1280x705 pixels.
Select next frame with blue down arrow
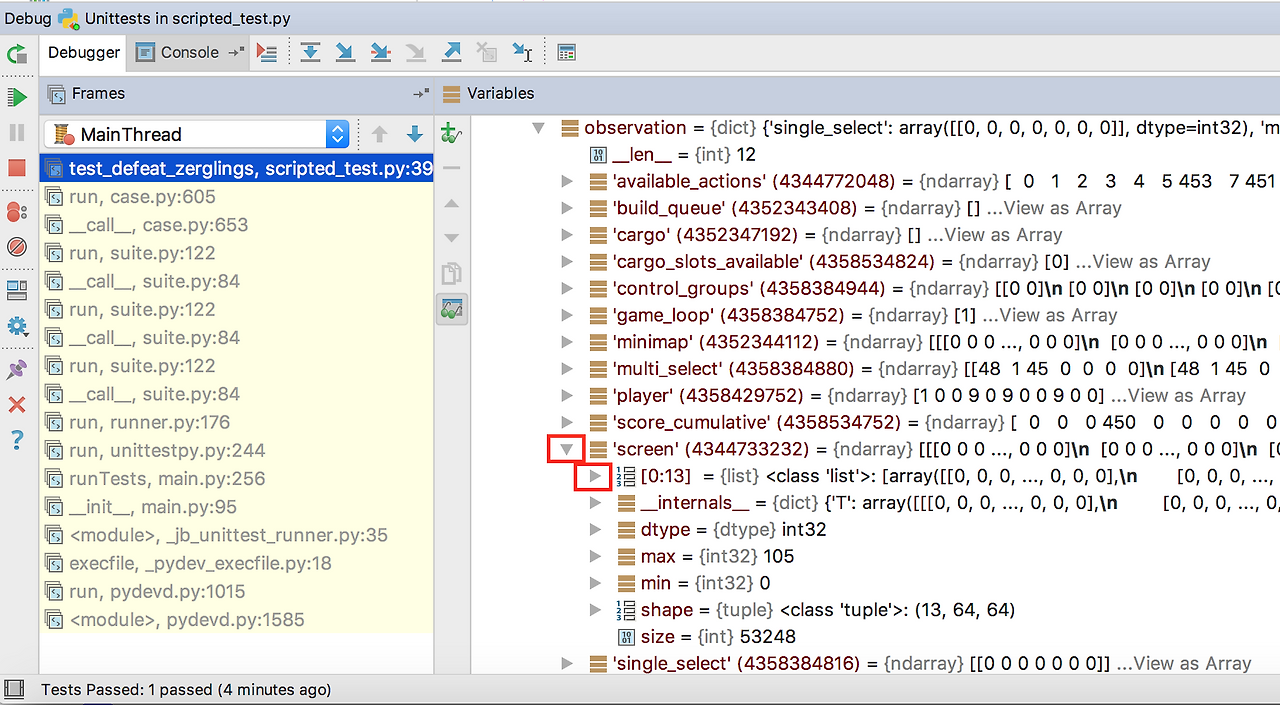tap(414, 134)
